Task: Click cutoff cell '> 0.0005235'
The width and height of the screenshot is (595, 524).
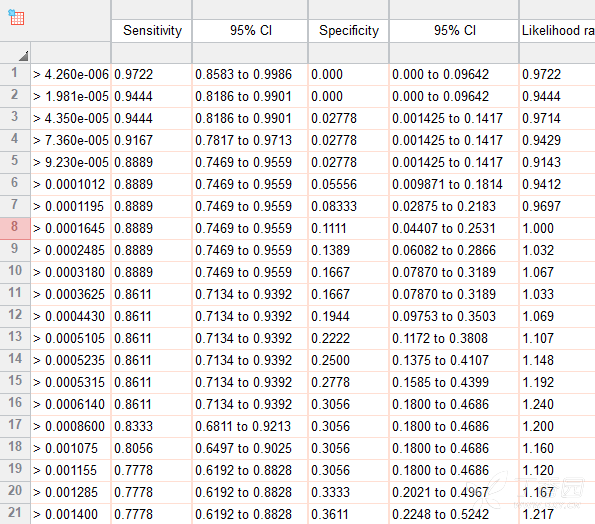Action: tap(71, 360)
